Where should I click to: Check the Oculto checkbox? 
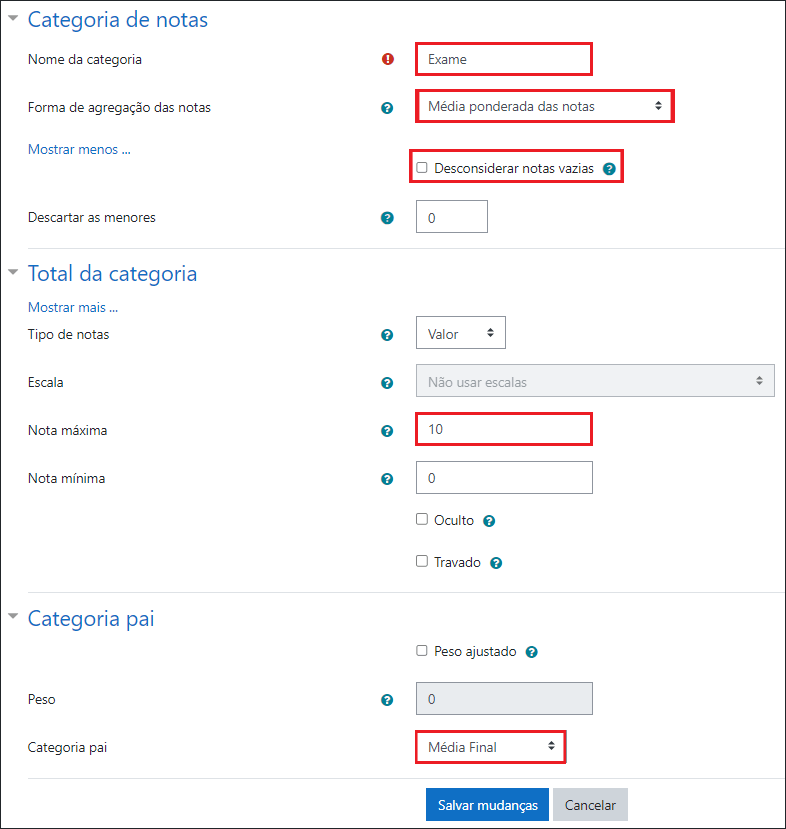(x=422, y=520)
